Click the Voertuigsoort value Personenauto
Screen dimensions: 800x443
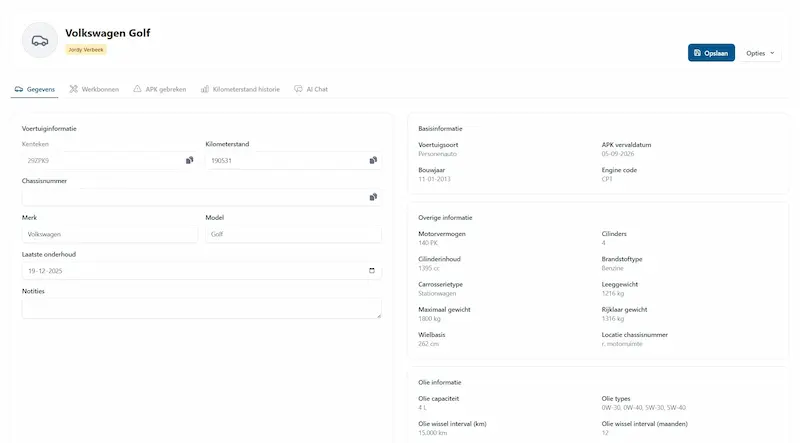coord(437,154)
